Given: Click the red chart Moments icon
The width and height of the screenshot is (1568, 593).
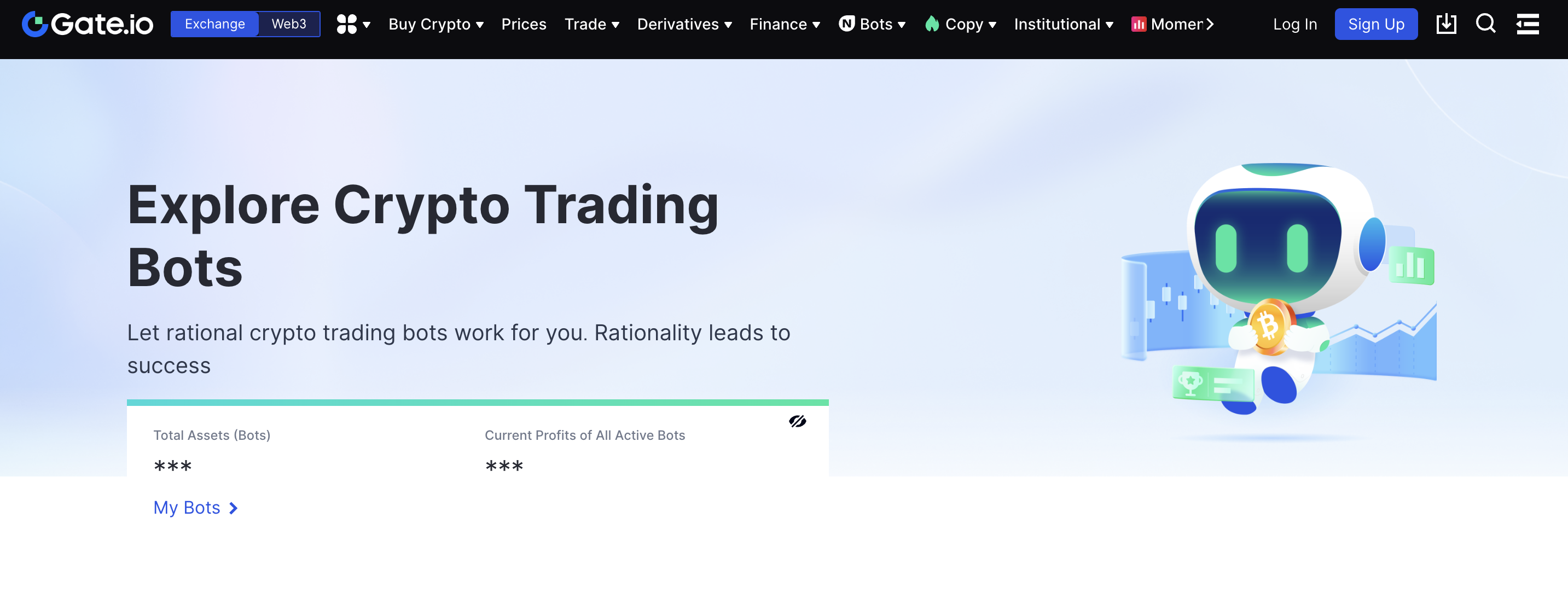Looking at the screenshot, I should coord(1139,25).
